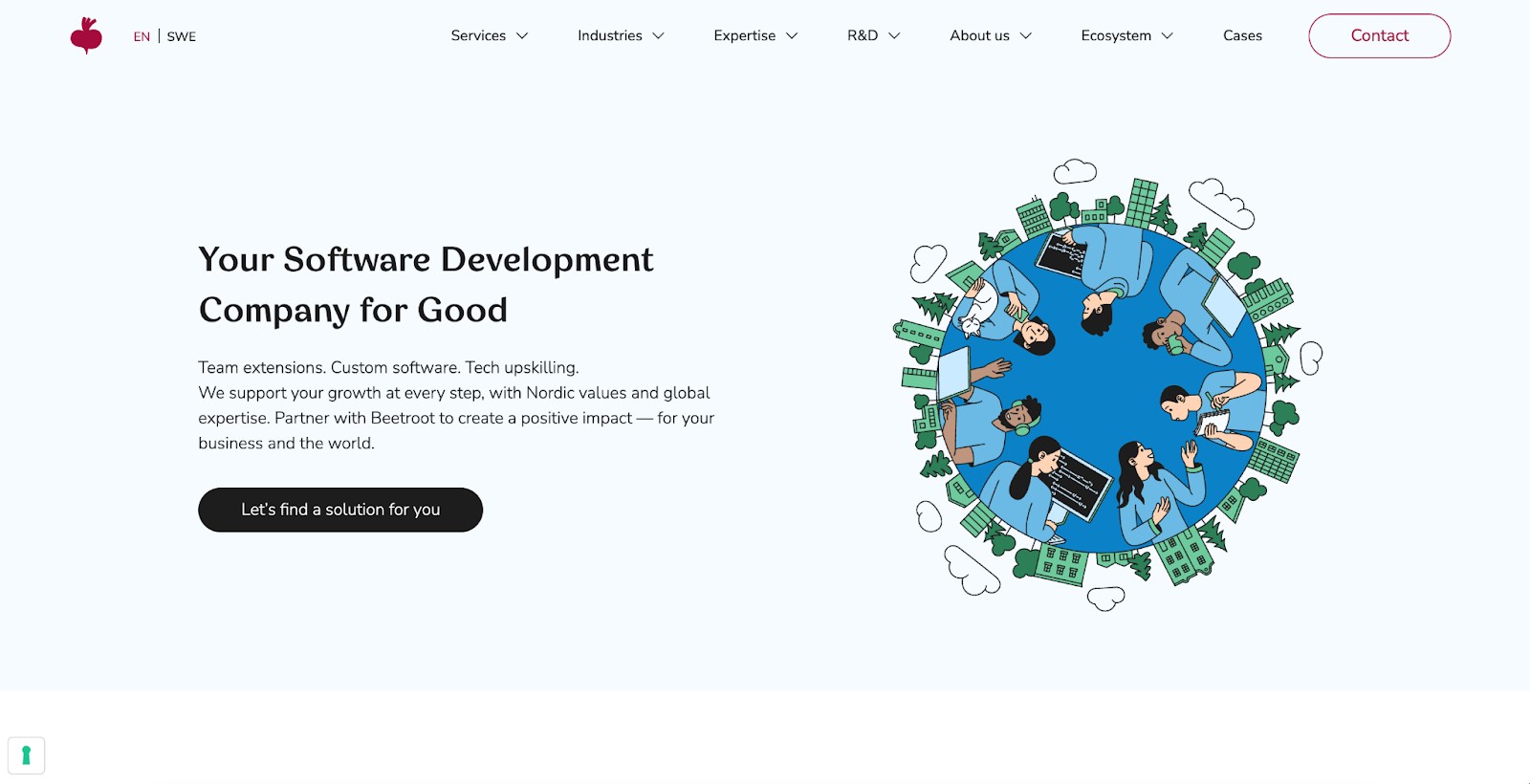Click the globe team illustration
This screenshot has width=1530, height=784.
click(x=1107, y=384)
